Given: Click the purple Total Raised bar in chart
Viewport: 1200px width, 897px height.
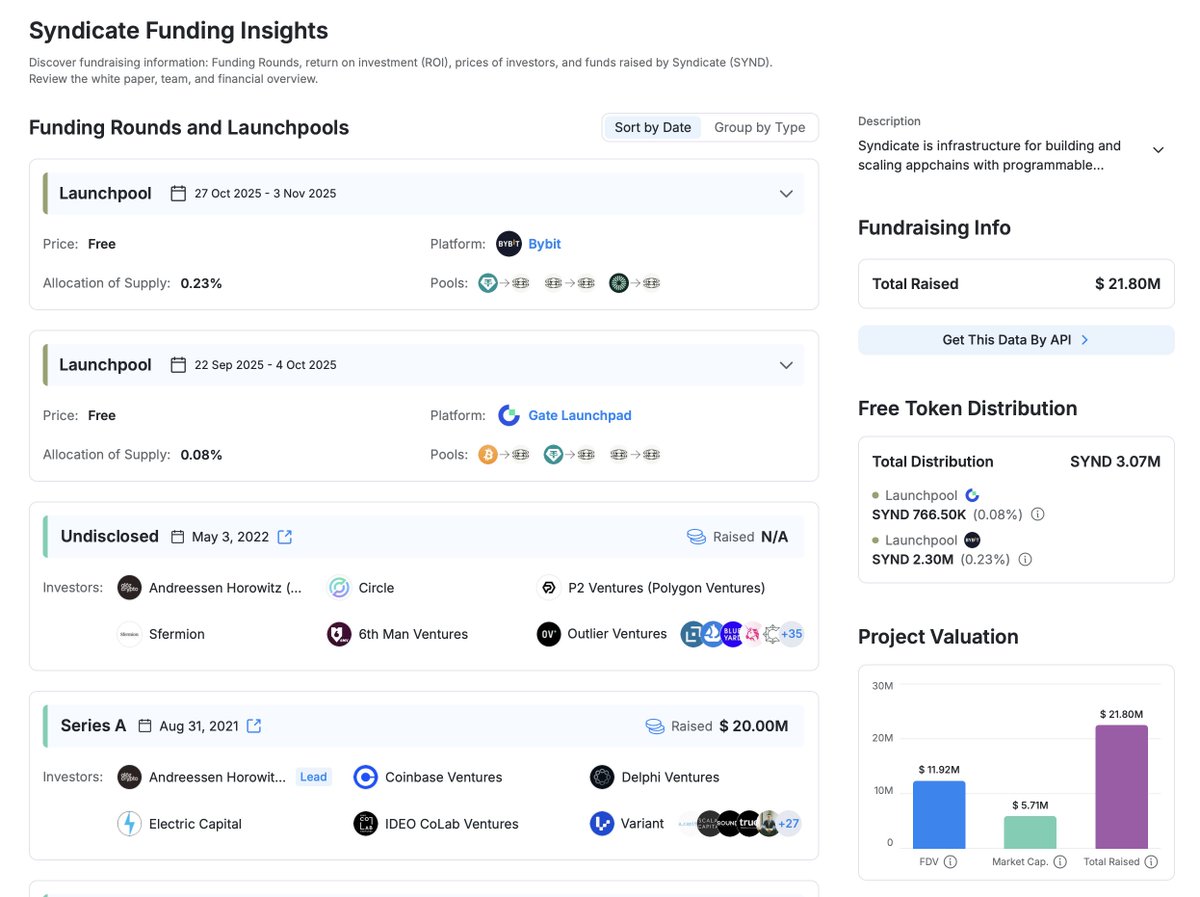Looking at the screenshot, I should 1122,787.
